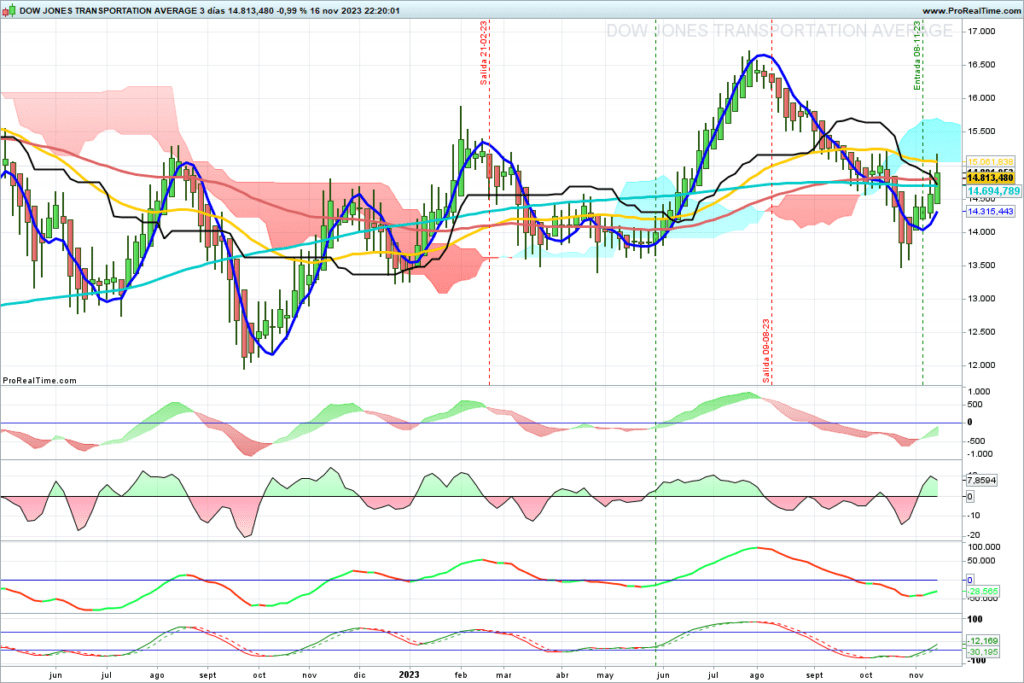Click the 13.000 price axis label
This screenshot has width=1024, height=683.
pos(982,298)
